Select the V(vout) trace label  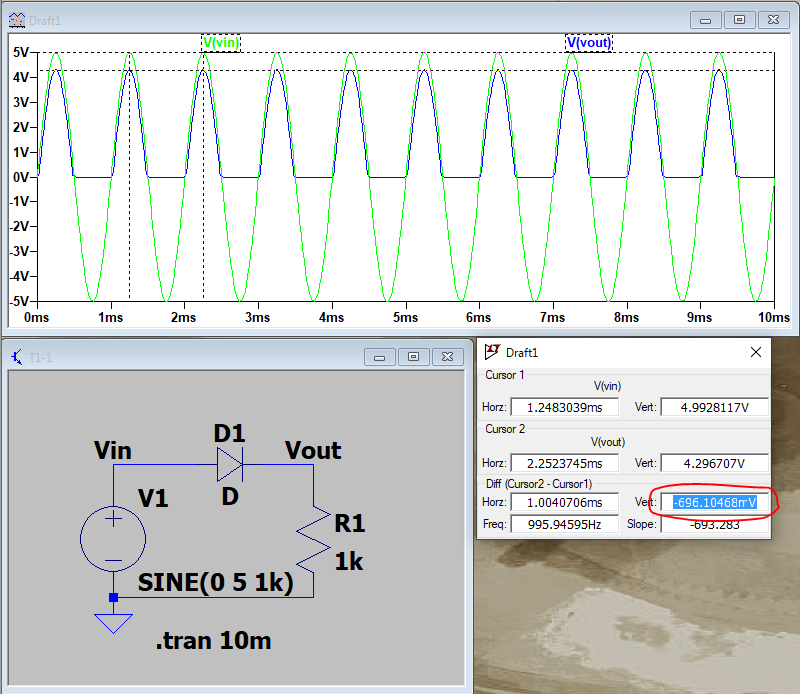tap(588, 42)
